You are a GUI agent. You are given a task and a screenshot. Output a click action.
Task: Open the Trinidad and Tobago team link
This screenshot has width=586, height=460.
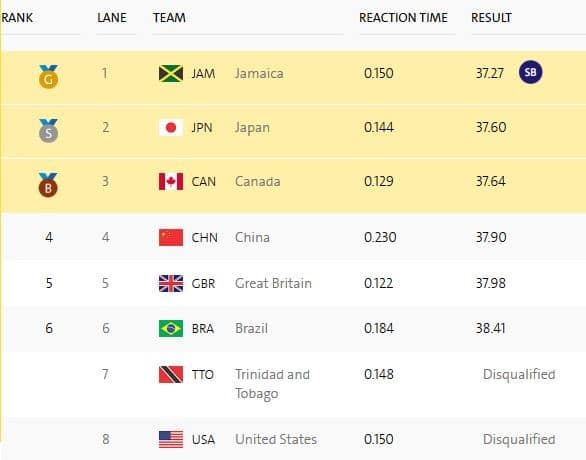[272, 384]
